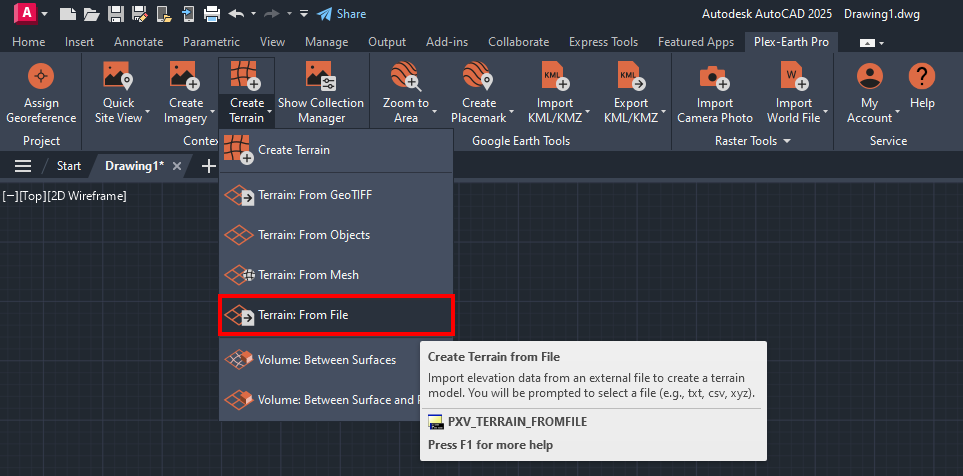The width and height of the screenshot is (963, 476).
Task: Redo the last undone action
Action: pos(272,14)
